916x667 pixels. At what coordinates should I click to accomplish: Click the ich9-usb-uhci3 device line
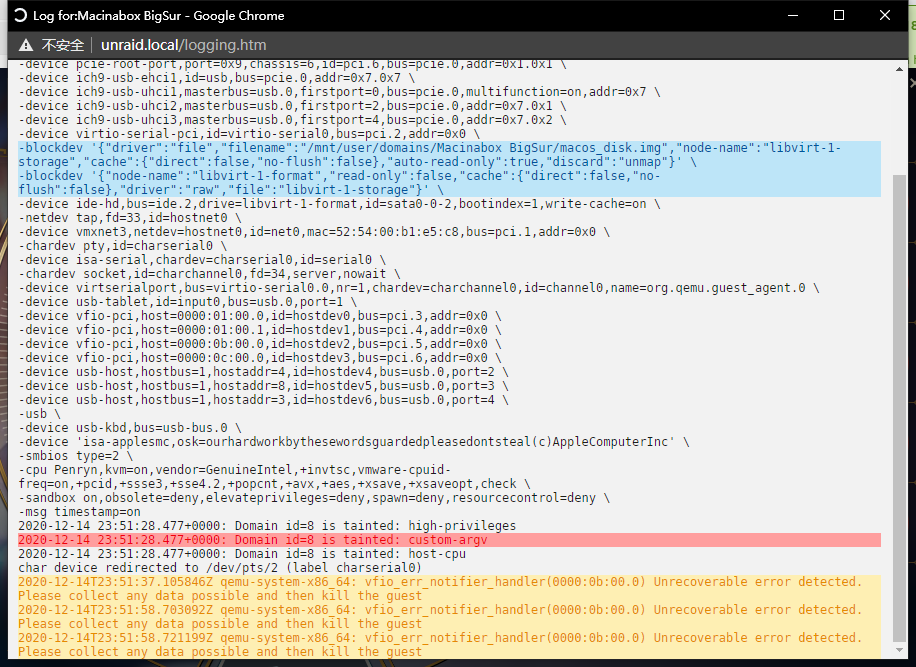click(x=293, y=120)
